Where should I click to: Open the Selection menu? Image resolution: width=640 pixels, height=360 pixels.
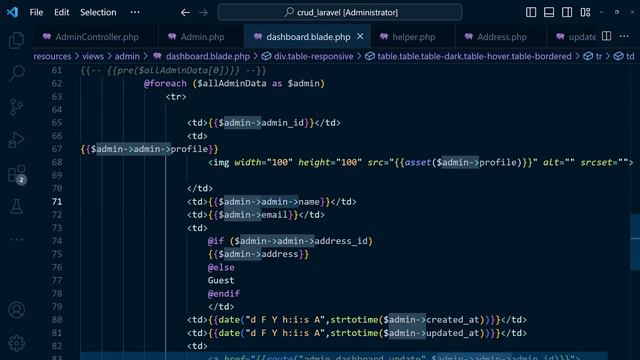click(98, 12)
